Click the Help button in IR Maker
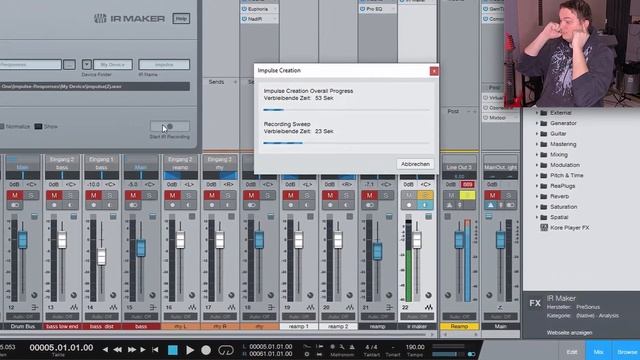This screenshot has width=640, height=360. click(181, 18)
